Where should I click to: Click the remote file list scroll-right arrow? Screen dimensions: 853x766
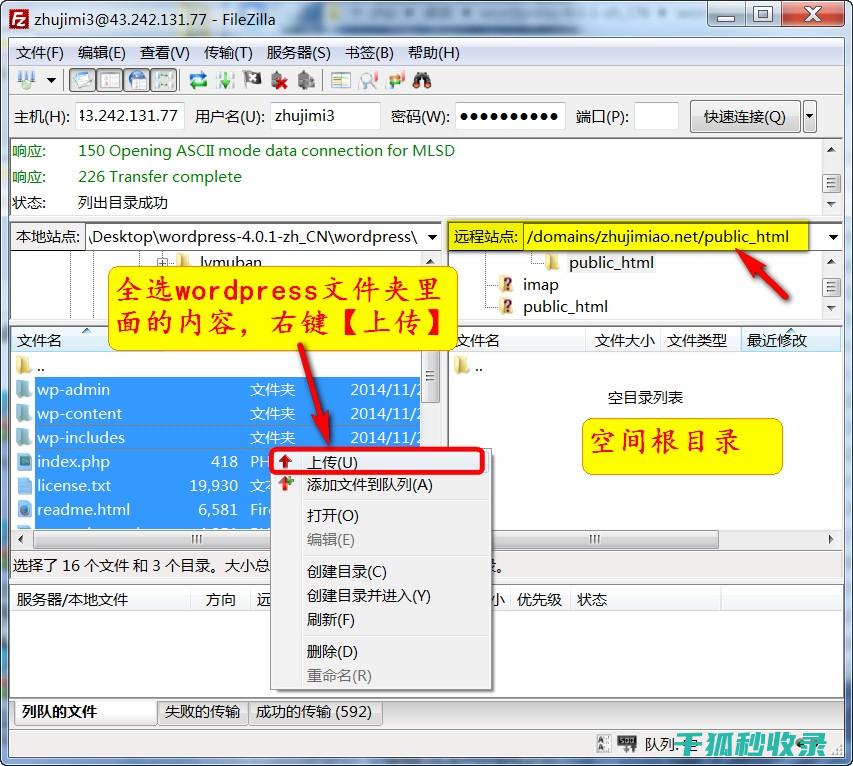[831, 539]
